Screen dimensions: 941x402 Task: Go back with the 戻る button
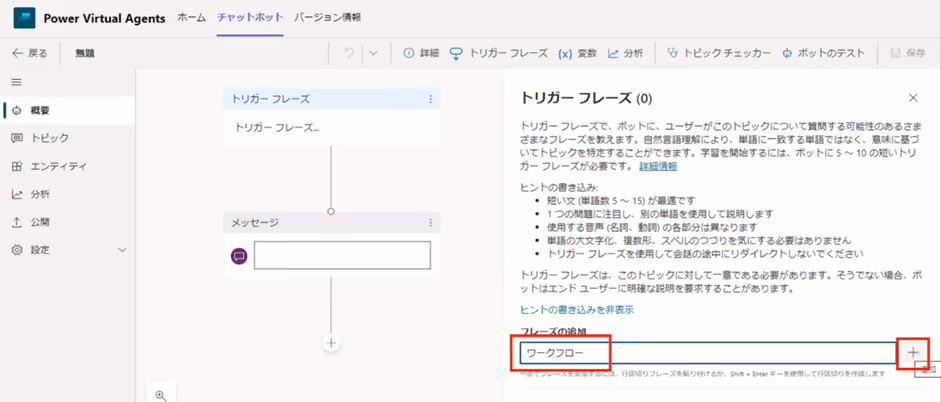(x=30, y=53)
